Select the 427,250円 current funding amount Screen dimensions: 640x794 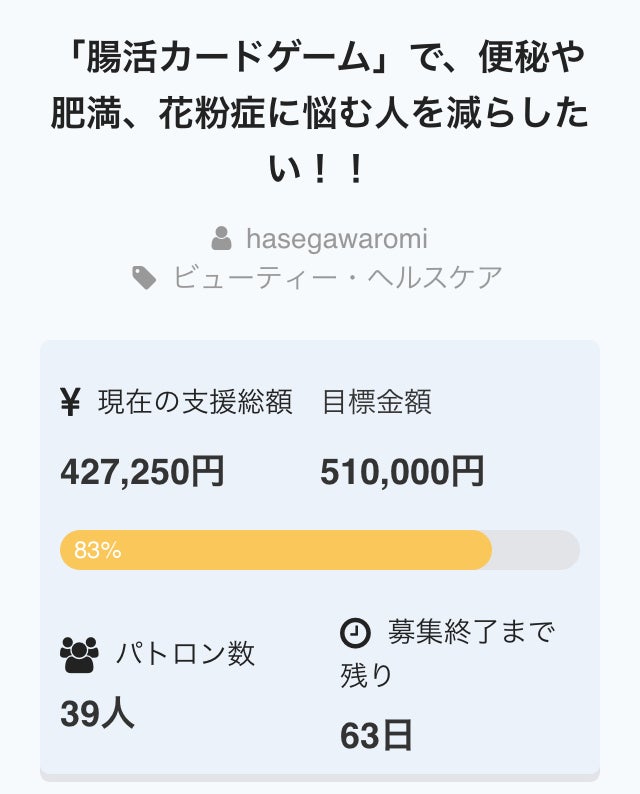tap(142, 471)
